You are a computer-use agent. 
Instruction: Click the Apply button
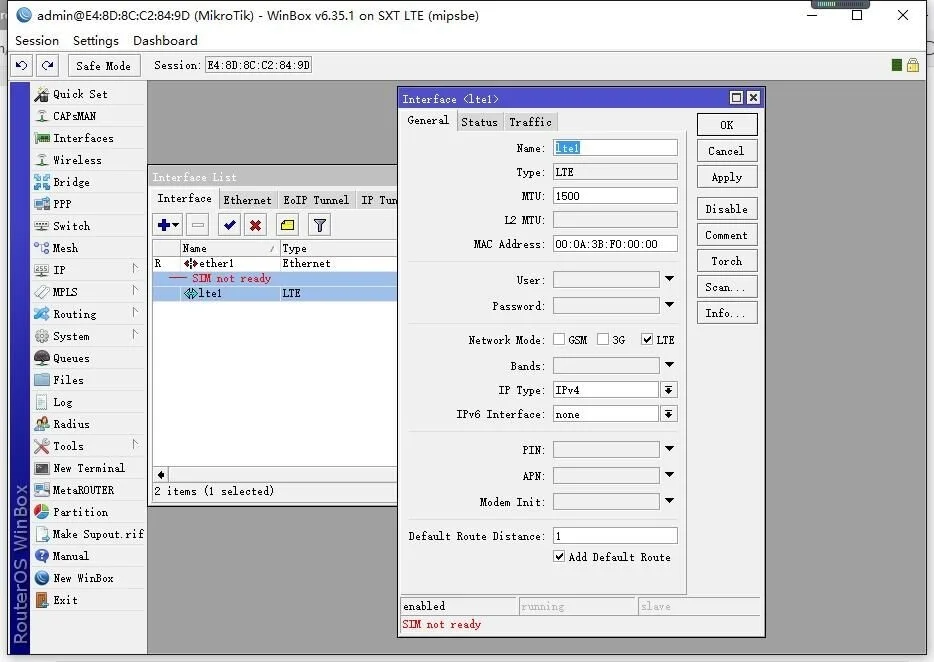[727, 178]
